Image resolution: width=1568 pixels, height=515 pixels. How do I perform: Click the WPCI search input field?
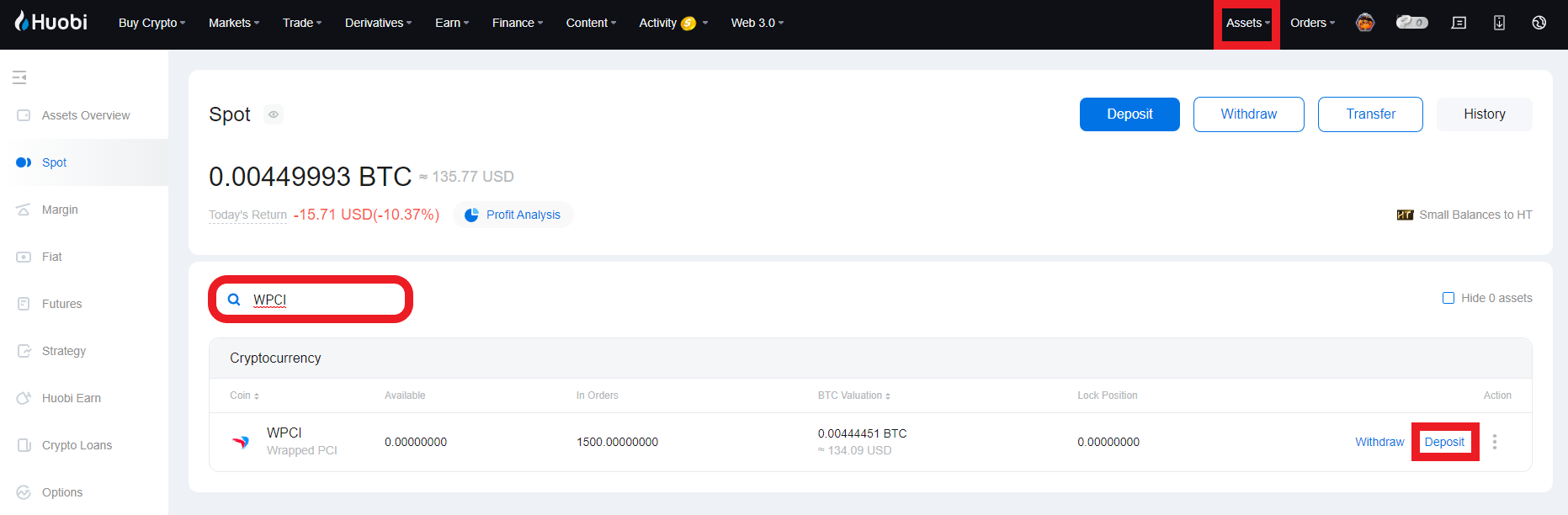pyautogui.click(x=311, y=300)
